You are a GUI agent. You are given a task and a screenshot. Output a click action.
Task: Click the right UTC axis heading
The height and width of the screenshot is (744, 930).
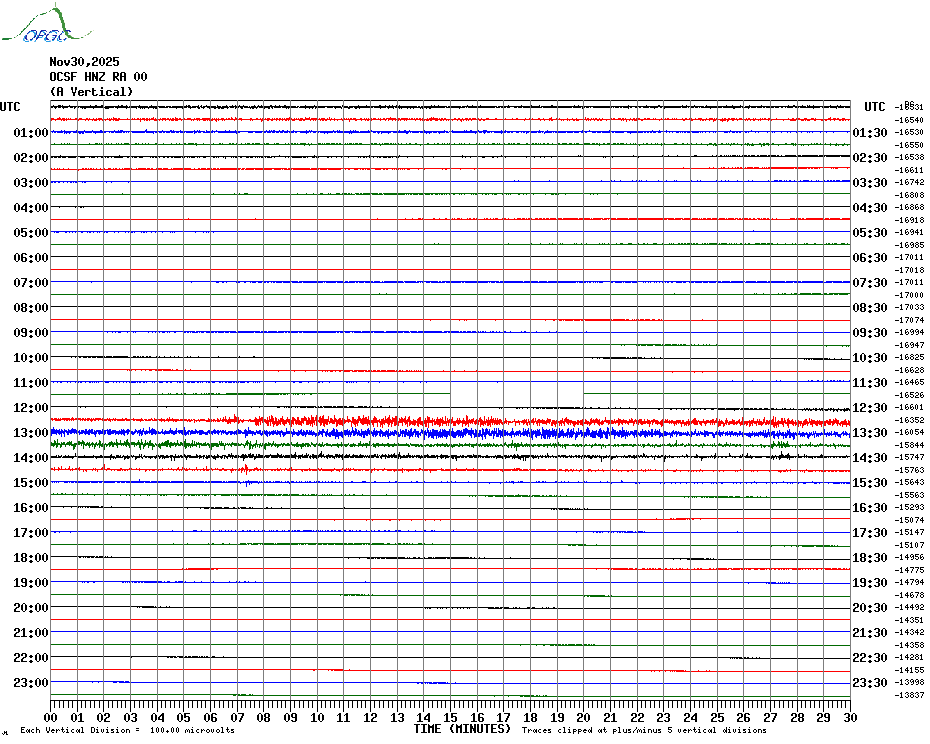874,107
